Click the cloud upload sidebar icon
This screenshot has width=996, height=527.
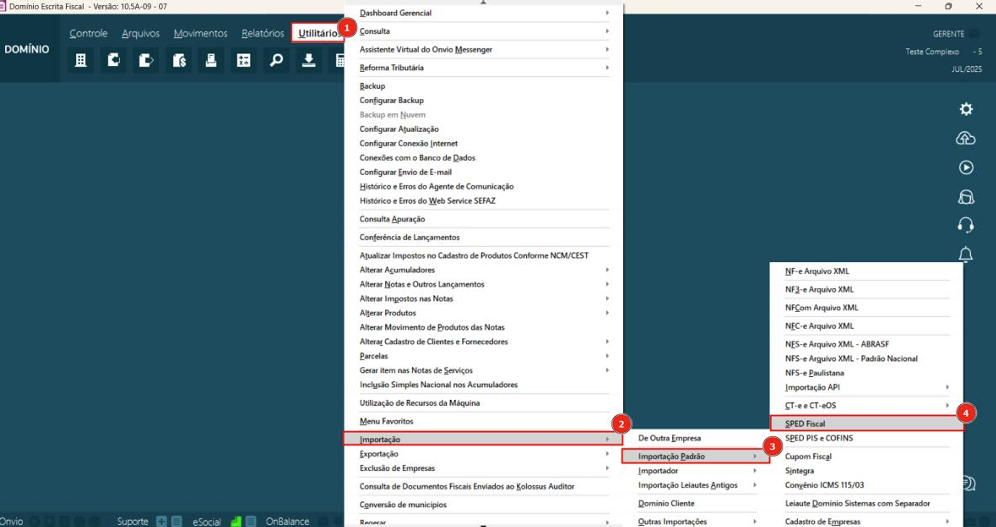pyautogui.click(x=966, y=138)
